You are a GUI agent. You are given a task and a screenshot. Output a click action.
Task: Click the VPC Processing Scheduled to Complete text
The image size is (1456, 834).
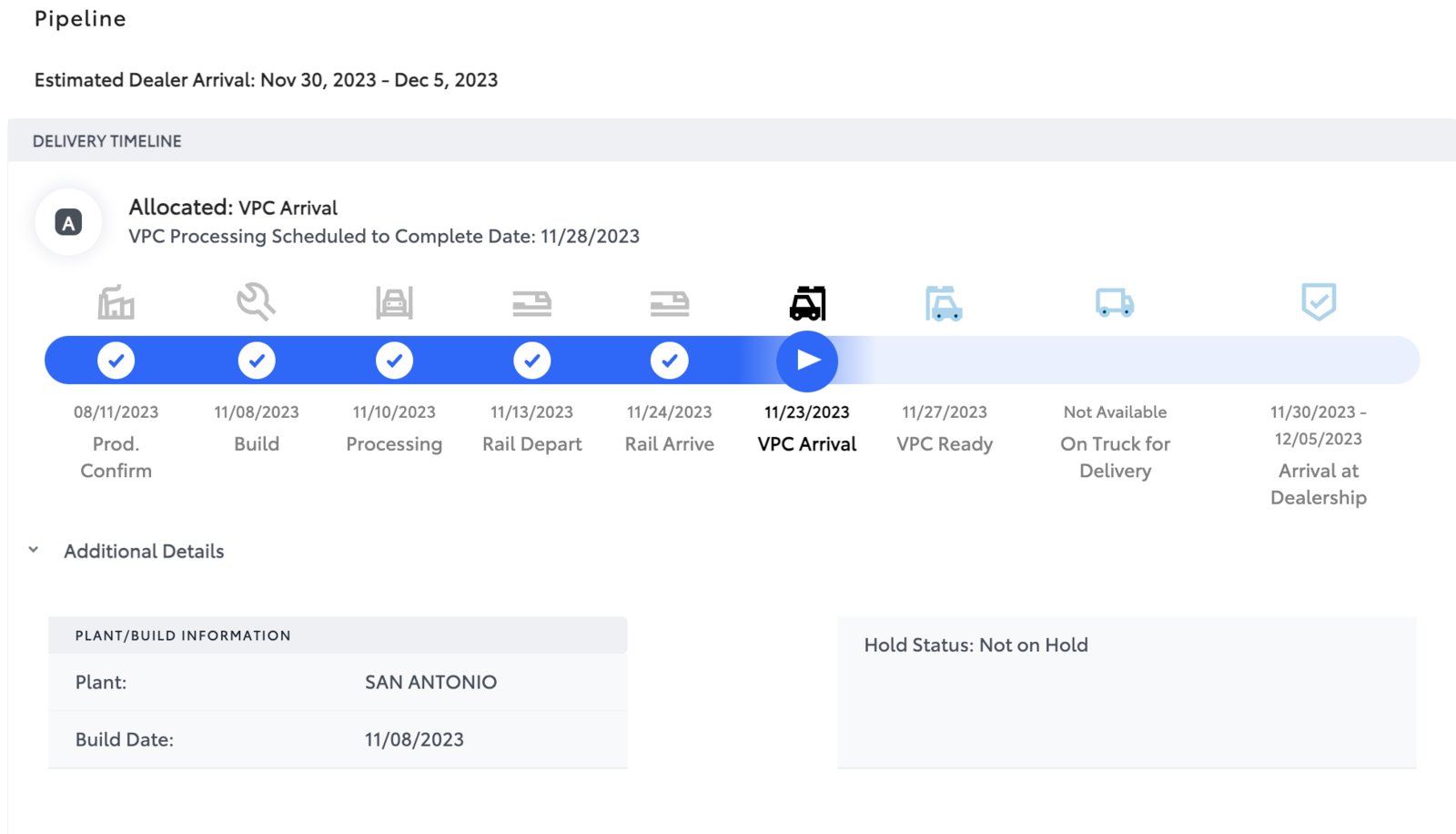point(384,237)
